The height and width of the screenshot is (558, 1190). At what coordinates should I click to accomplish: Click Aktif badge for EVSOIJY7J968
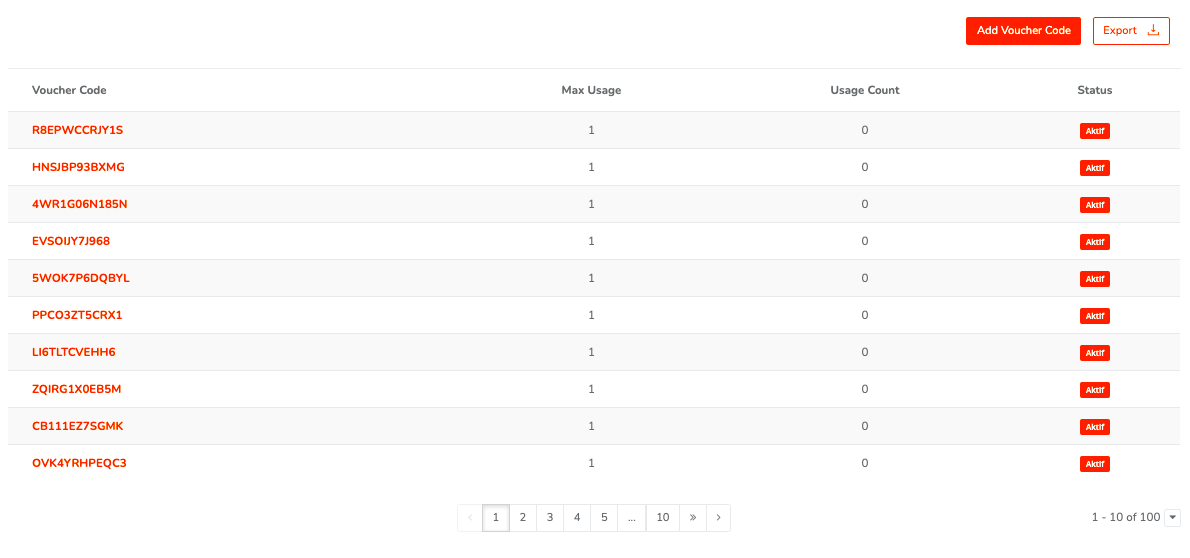click(x=1094, y=242)
